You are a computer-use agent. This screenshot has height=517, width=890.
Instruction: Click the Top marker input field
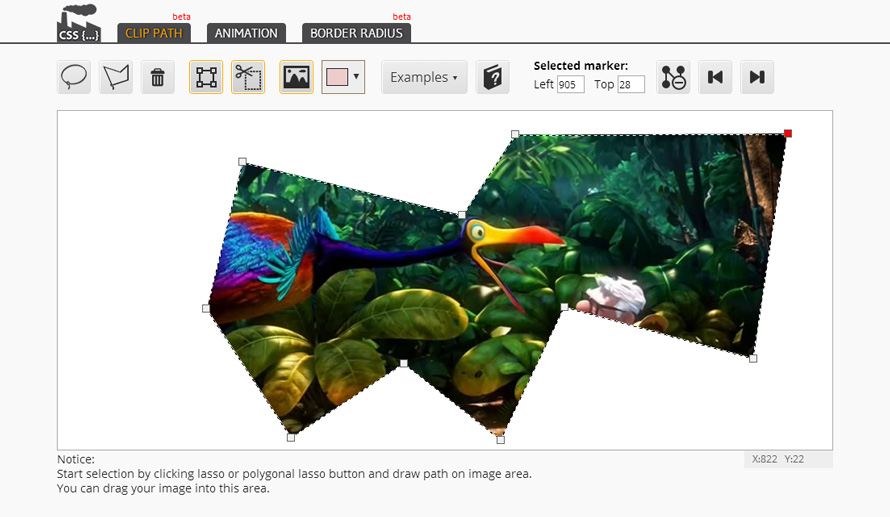[x=631, y=85]
